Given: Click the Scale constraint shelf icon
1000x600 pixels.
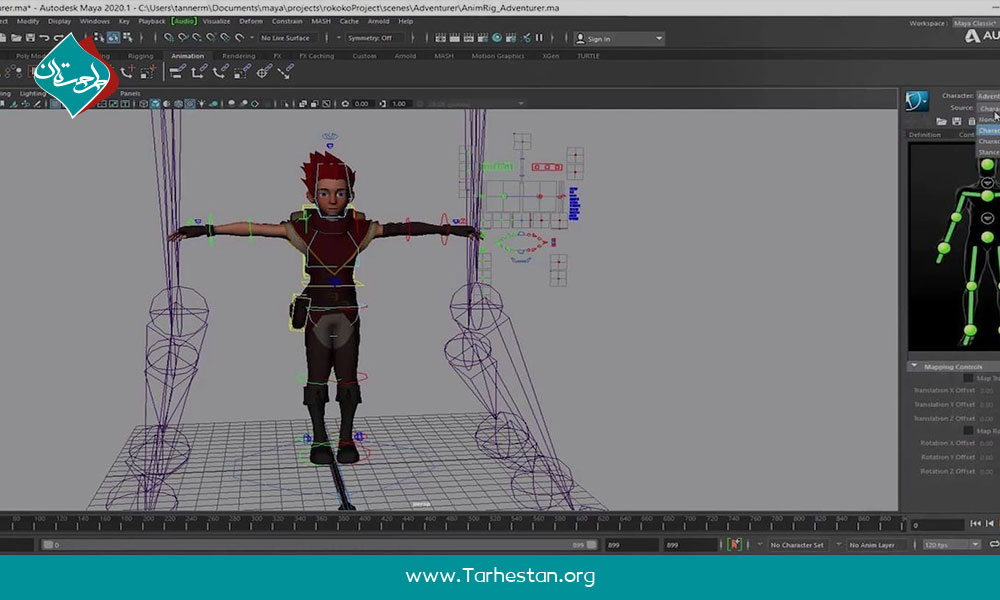Looking at the screenshot, I should [x=242, y=72].
